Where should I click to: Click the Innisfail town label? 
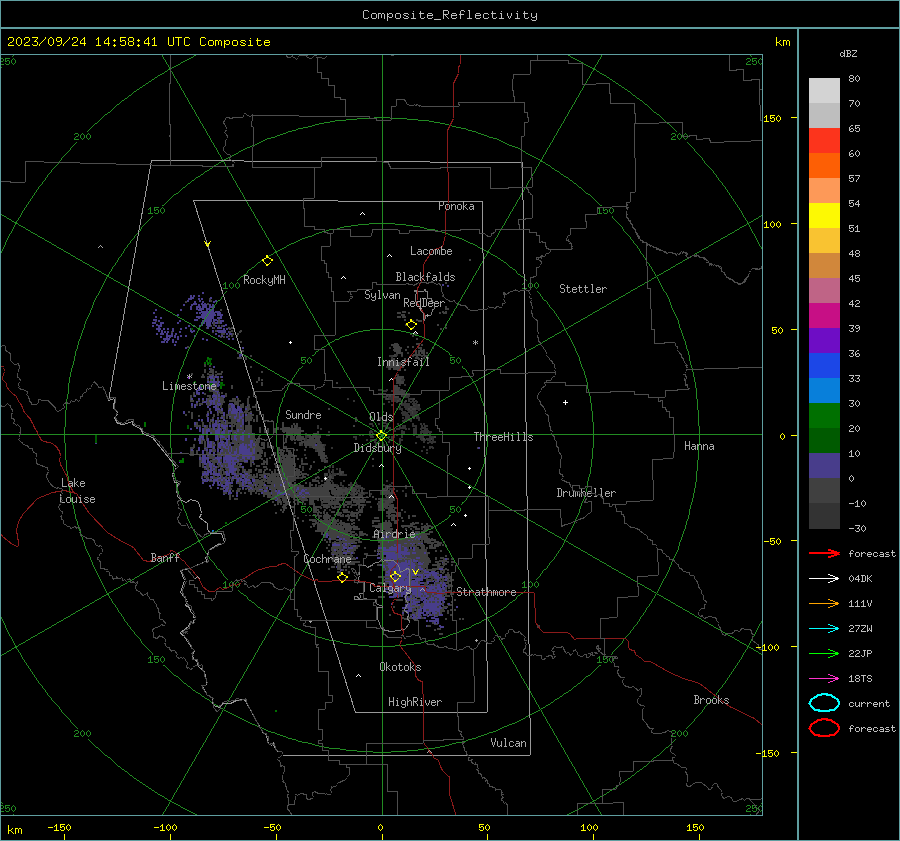403,362
